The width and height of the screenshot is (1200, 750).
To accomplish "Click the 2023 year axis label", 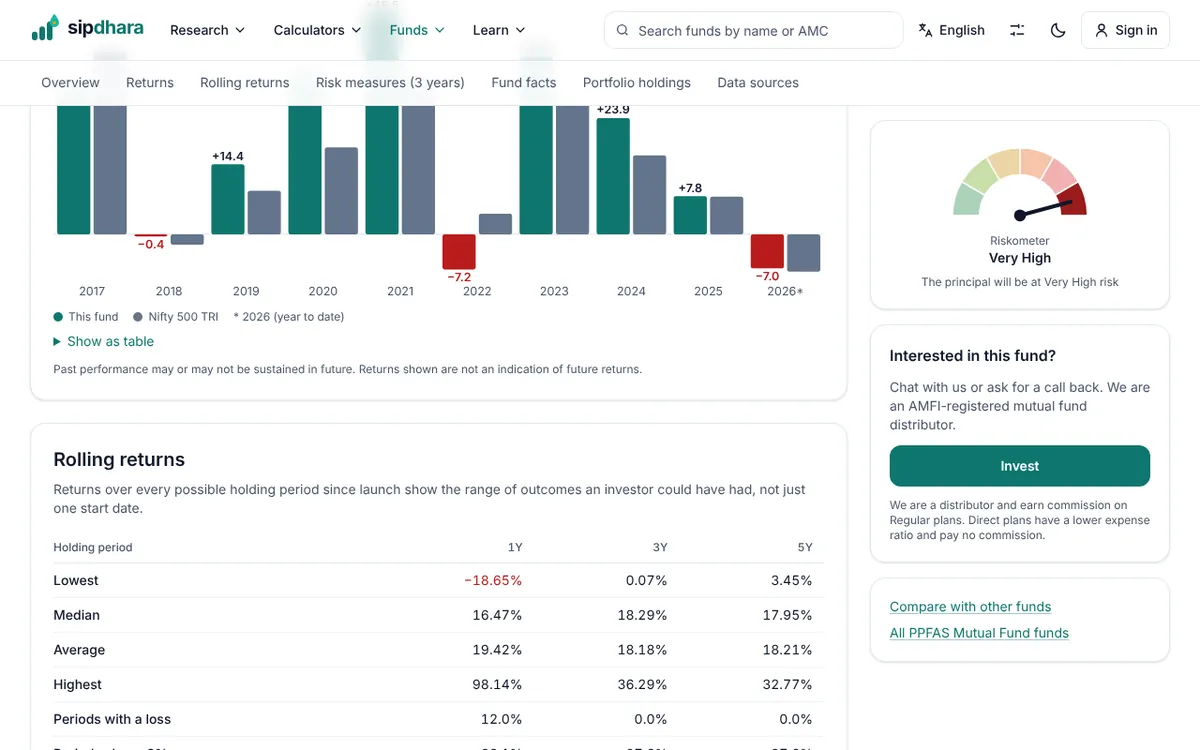I will [x=554, y=291].
